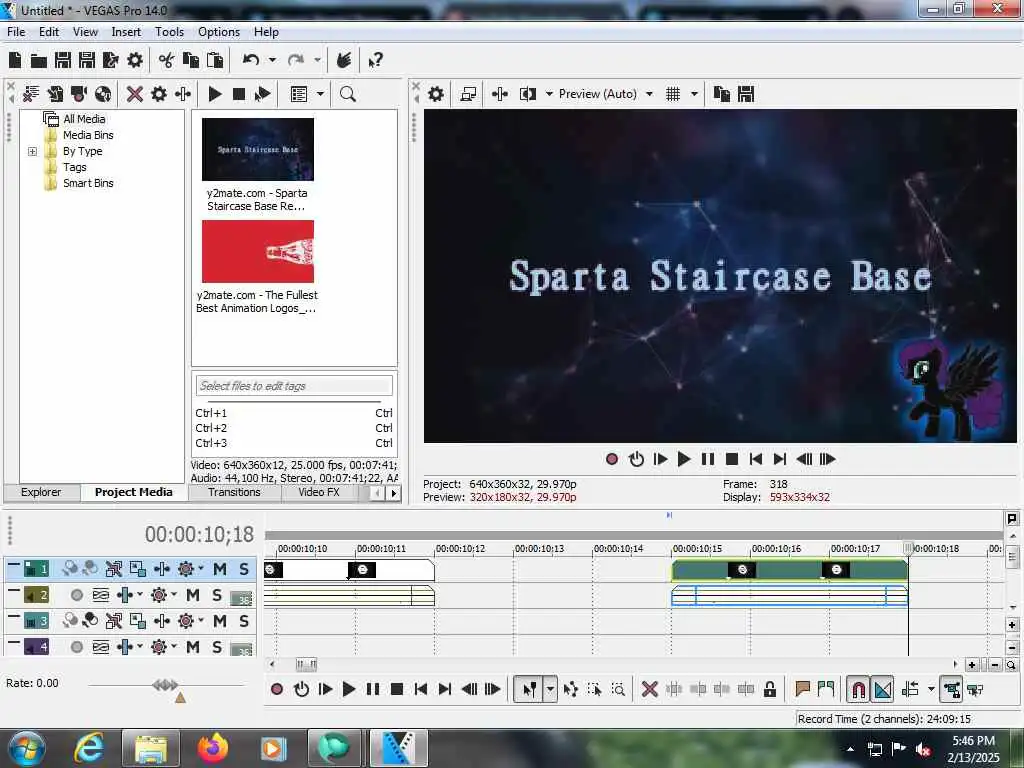
Task: Open the Undo history dropdown arrow
Action: [x=272, y=60]
